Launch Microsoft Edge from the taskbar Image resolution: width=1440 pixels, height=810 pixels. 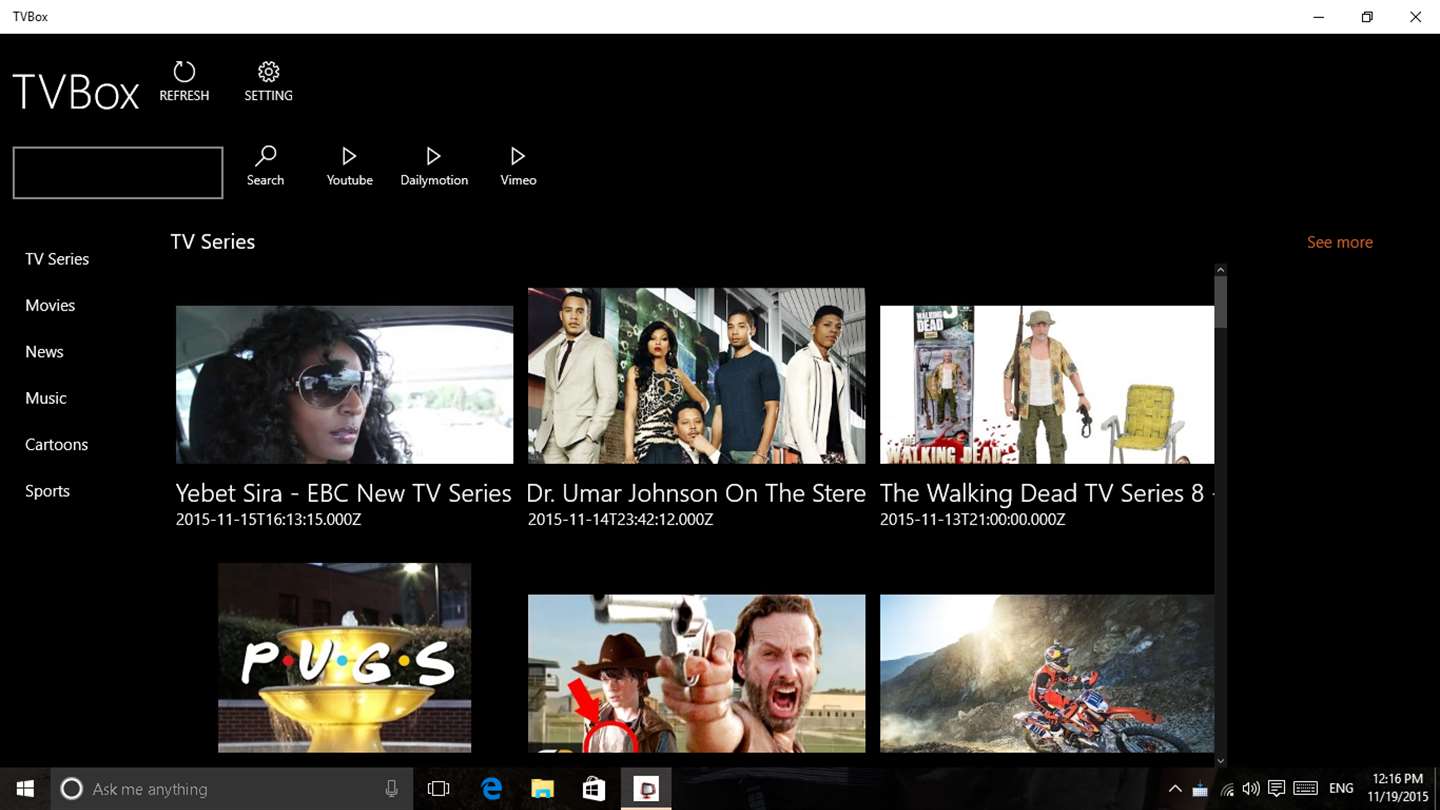pyautogui.click(x=491, y=789)
